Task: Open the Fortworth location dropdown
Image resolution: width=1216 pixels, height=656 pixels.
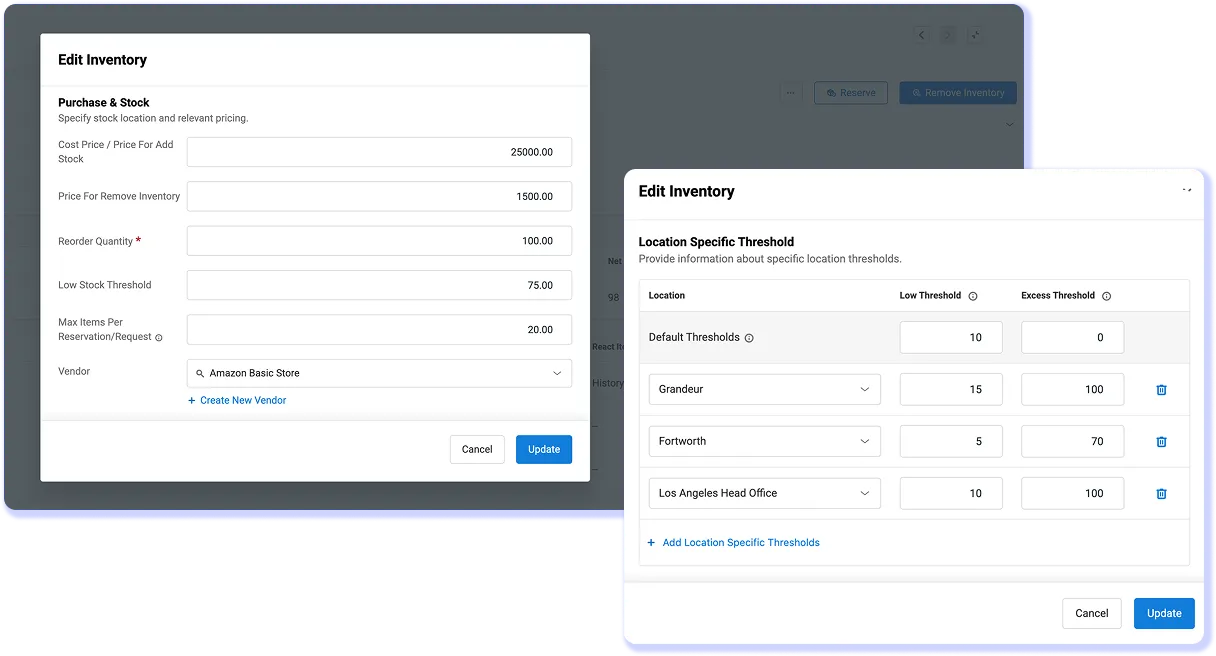Action: 764,441
